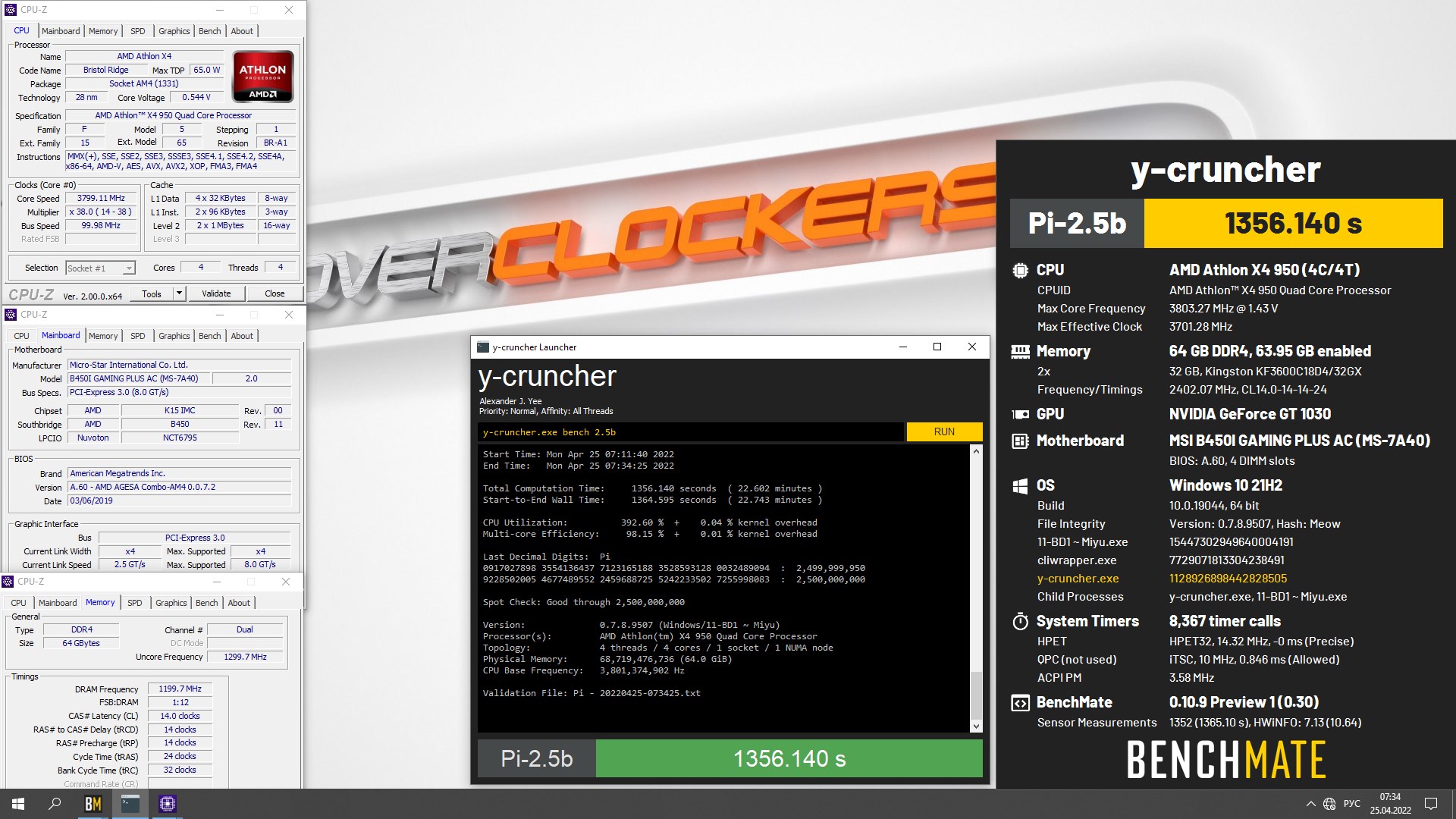The image size is (1456, 819).
Task: Click the B450I GAMING PLUS AC model field
Action: 138,379
